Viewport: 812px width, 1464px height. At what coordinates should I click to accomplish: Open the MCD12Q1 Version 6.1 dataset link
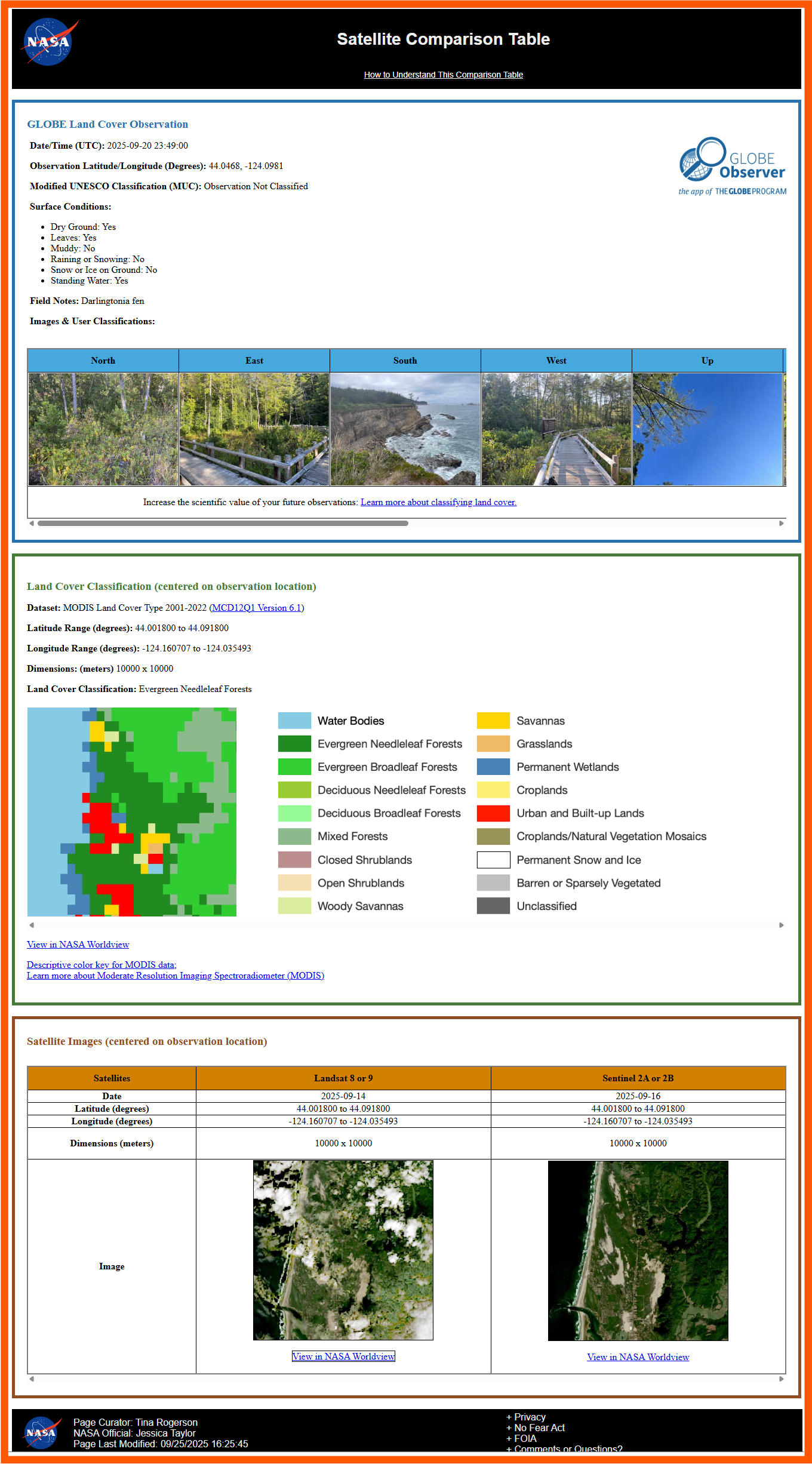(257, 608)
